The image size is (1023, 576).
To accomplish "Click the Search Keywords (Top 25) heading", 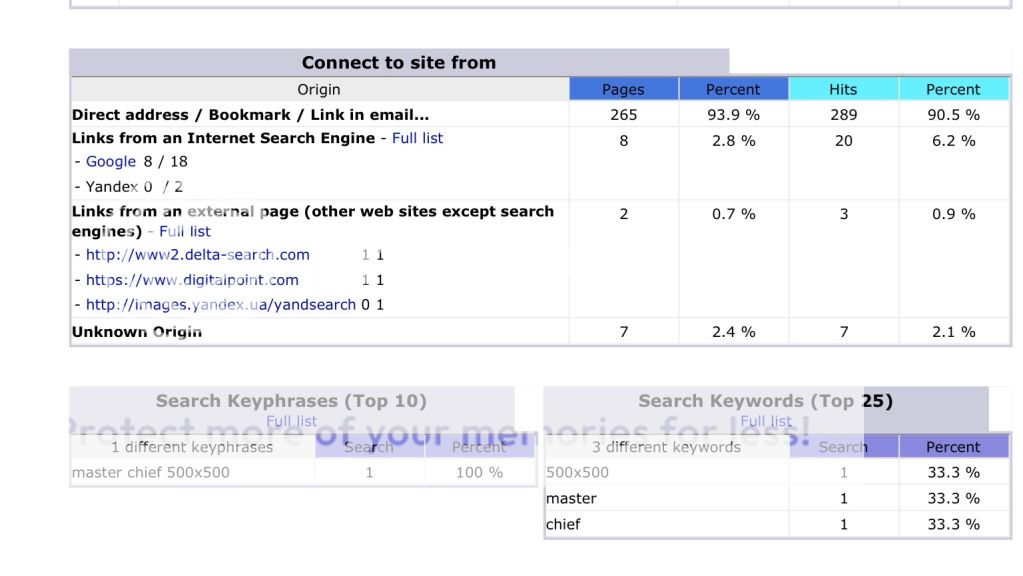I will click(x=765, y=401).
